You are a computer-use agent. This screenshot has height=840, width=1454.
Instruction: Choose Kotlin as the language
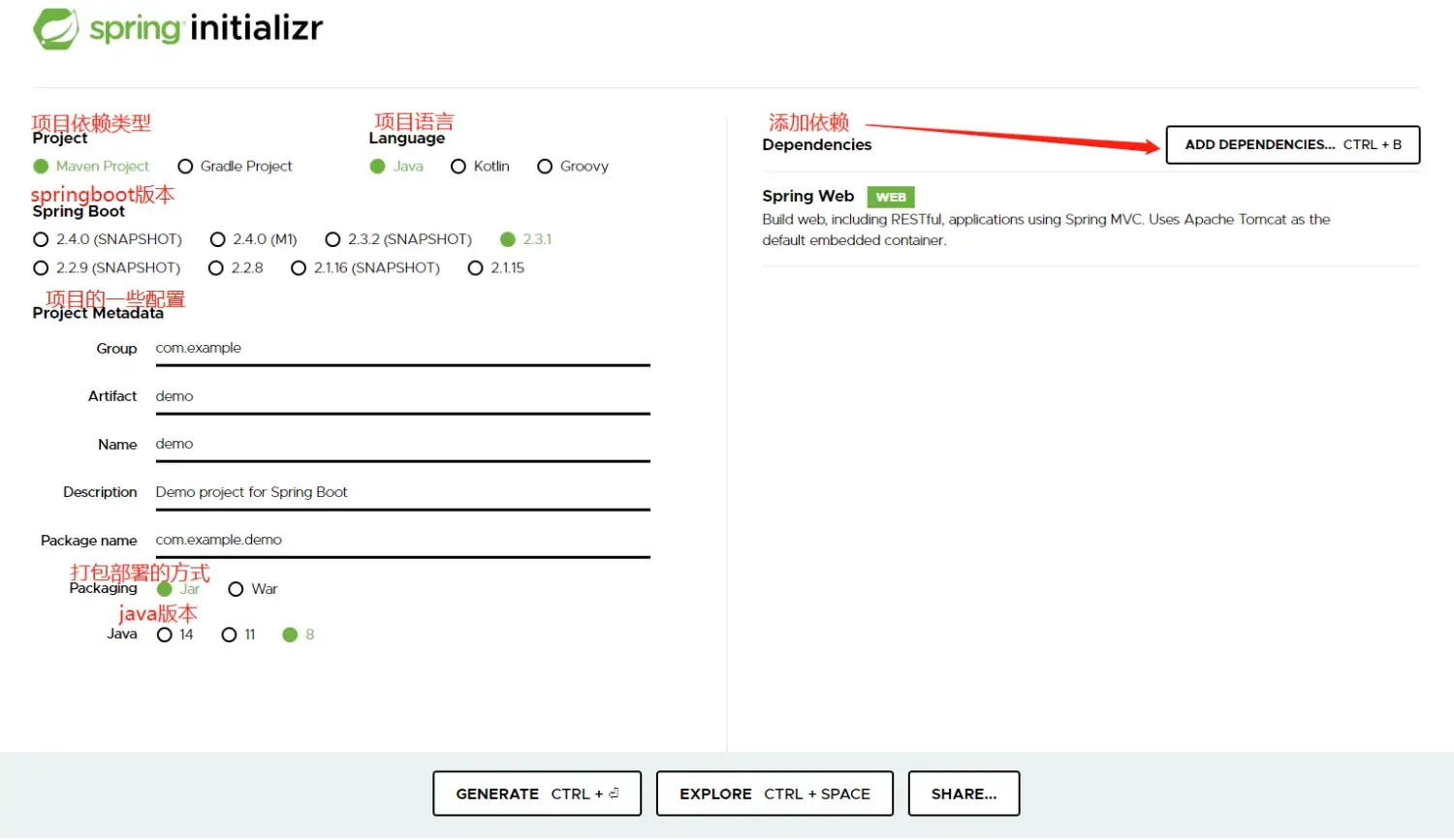[458, 167]
